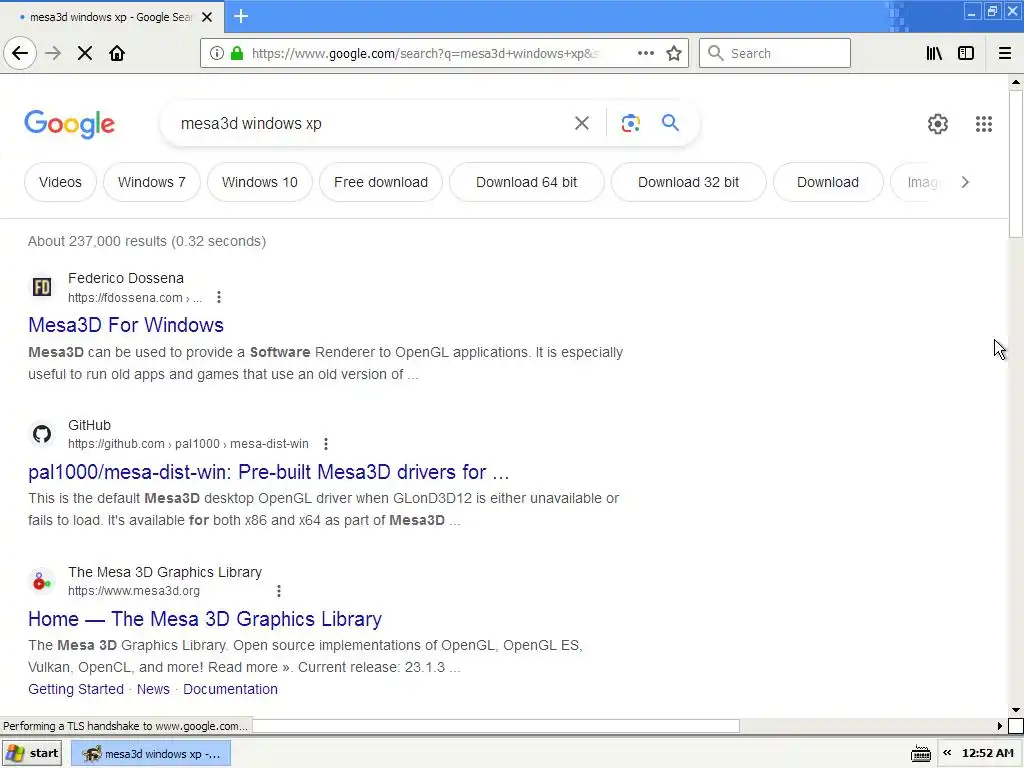Click the vertical scrollbar thumb
The height and width of the screenshot is (768, 1024).
click(x=1016, y=164)
